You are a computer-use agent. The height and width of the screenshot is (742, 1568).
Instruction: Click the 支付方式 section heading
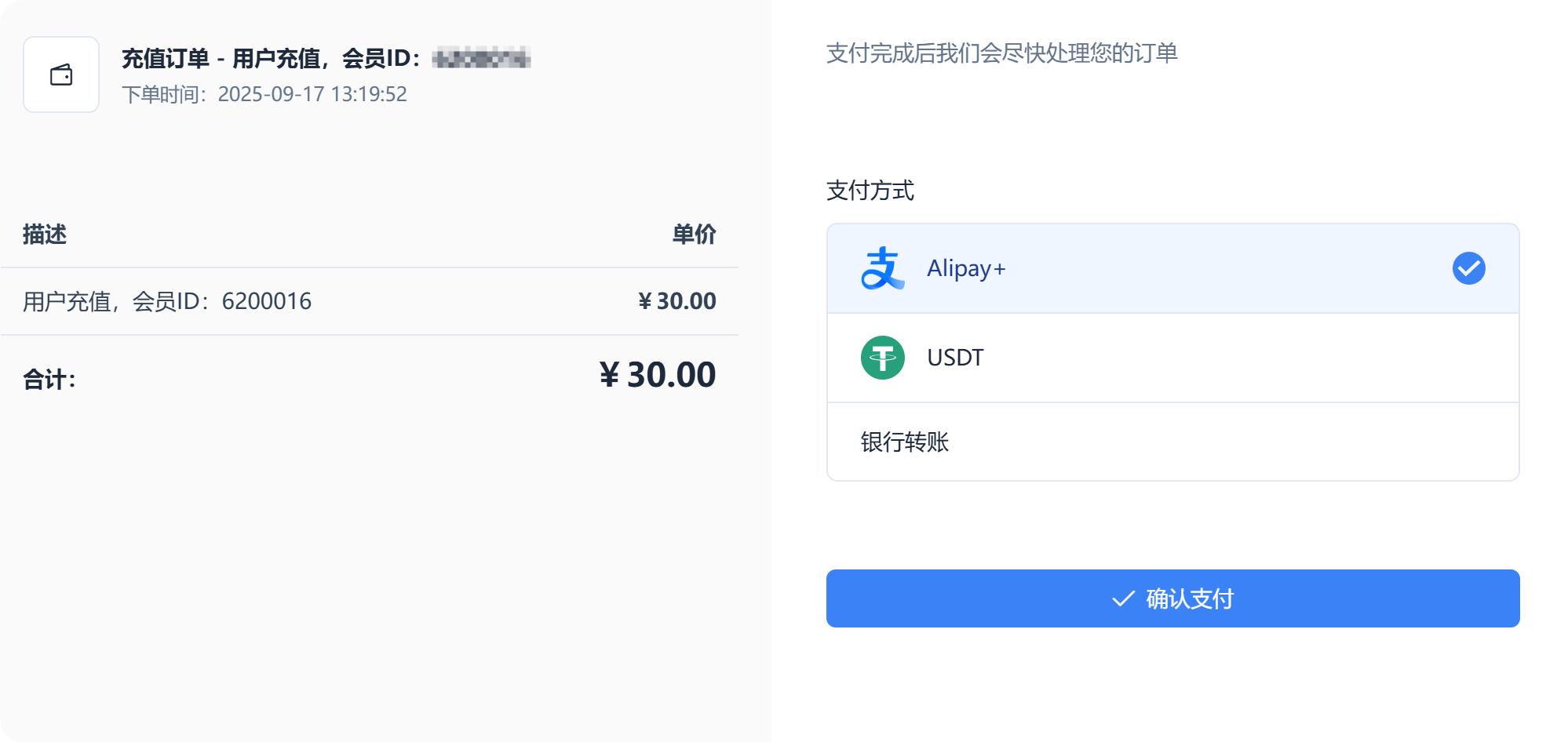870,191
